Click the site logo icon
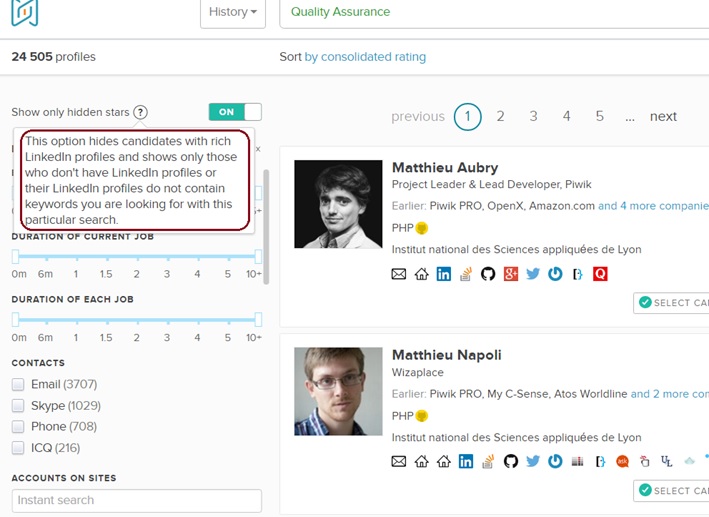Viewport: 709px width, 517px height. pyautogui.click(x=24, y=12)
